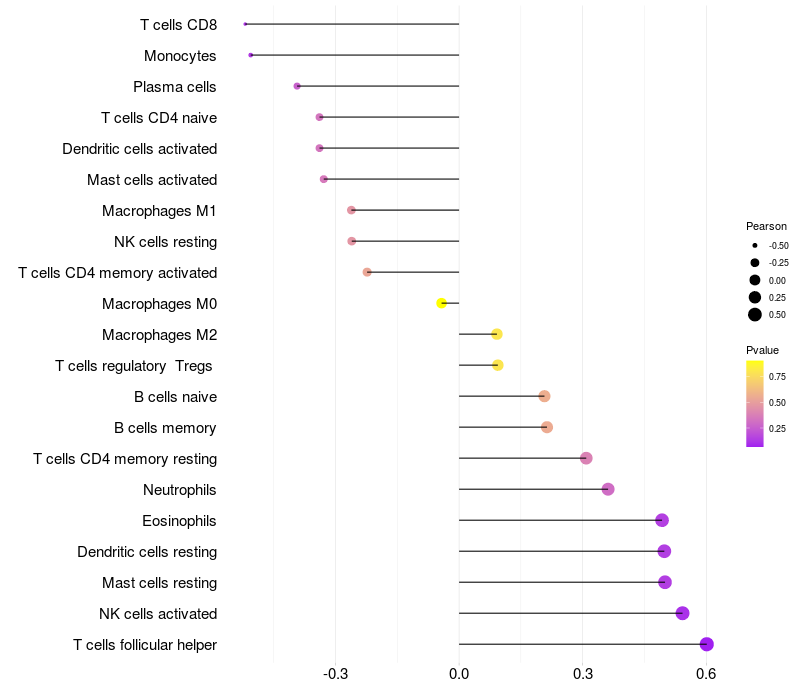
Task: Click the -0.3 x-axis tick label
Action: point(336,674)
